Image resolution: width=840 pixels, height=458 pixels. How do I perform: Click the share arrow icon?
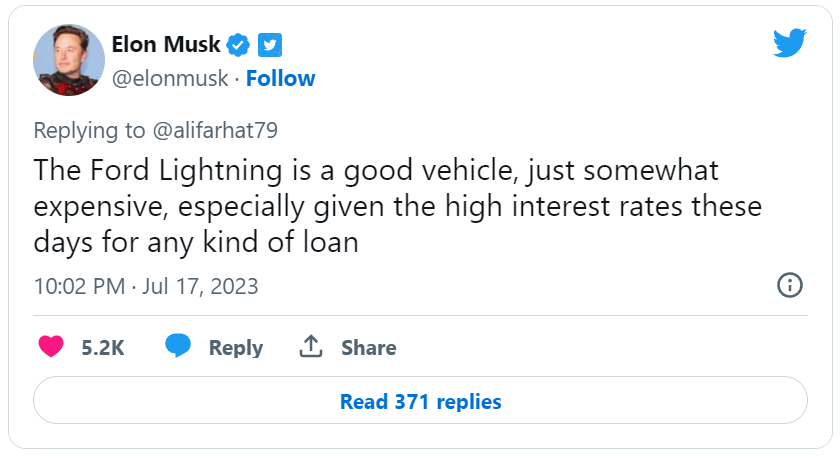[310, 347]
